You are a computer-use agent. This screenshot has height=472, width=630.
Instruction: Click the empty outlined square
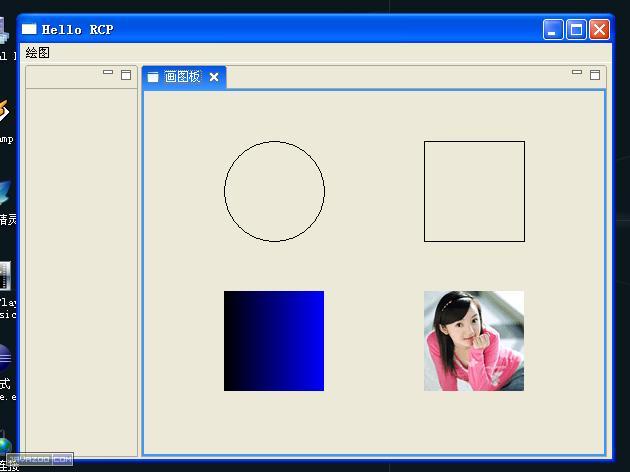[474, 191]
